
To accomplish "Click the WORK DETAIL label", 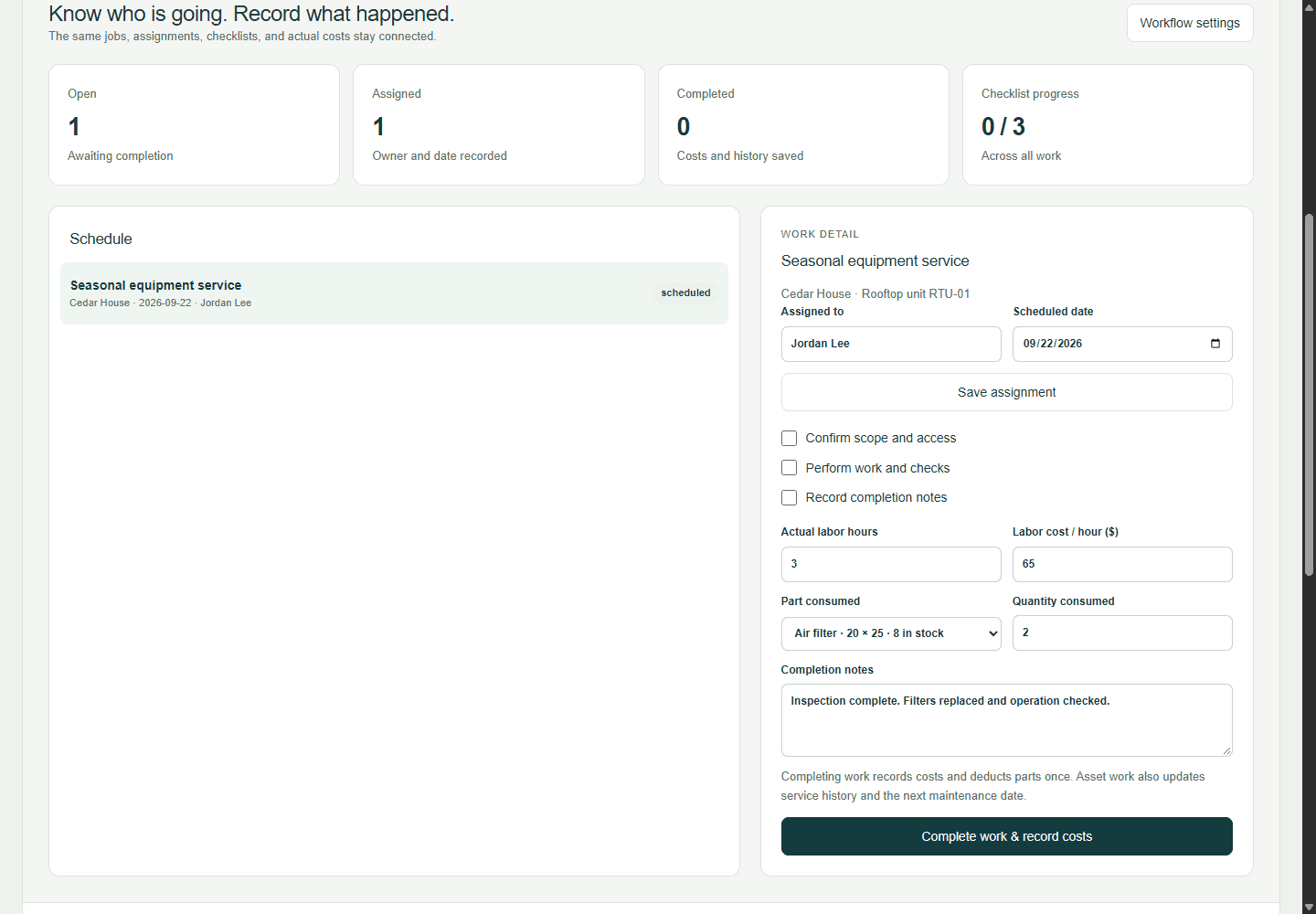I will coord(820,234).
